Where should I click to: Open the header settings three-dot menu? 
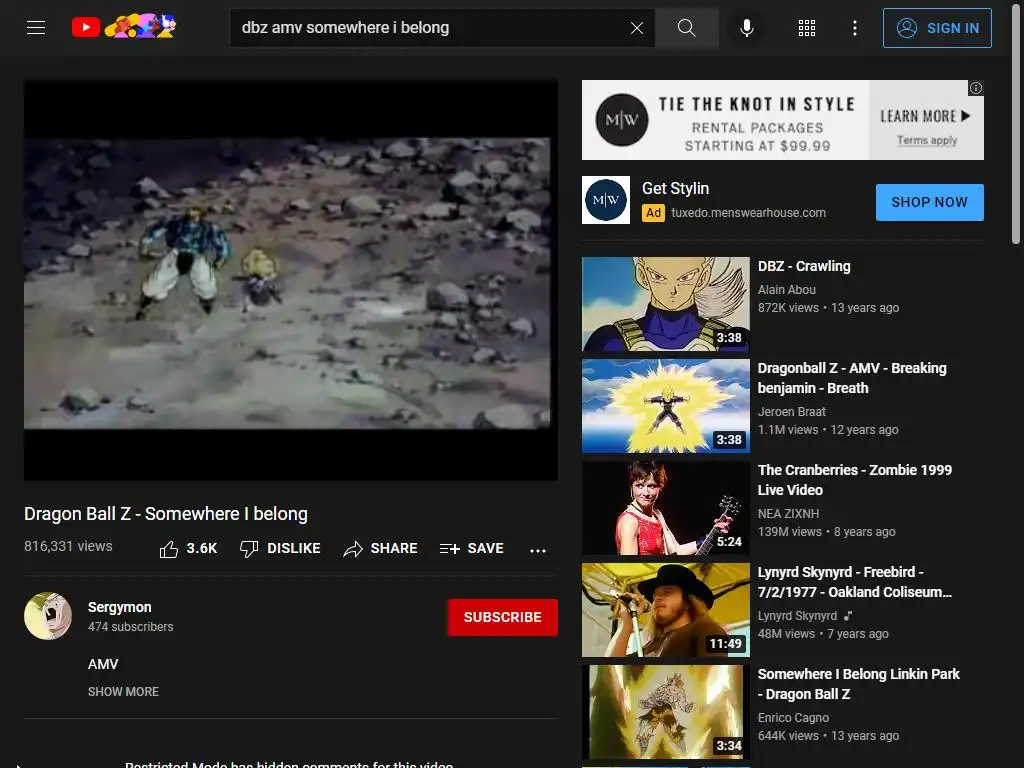click(x=854, y=27)
